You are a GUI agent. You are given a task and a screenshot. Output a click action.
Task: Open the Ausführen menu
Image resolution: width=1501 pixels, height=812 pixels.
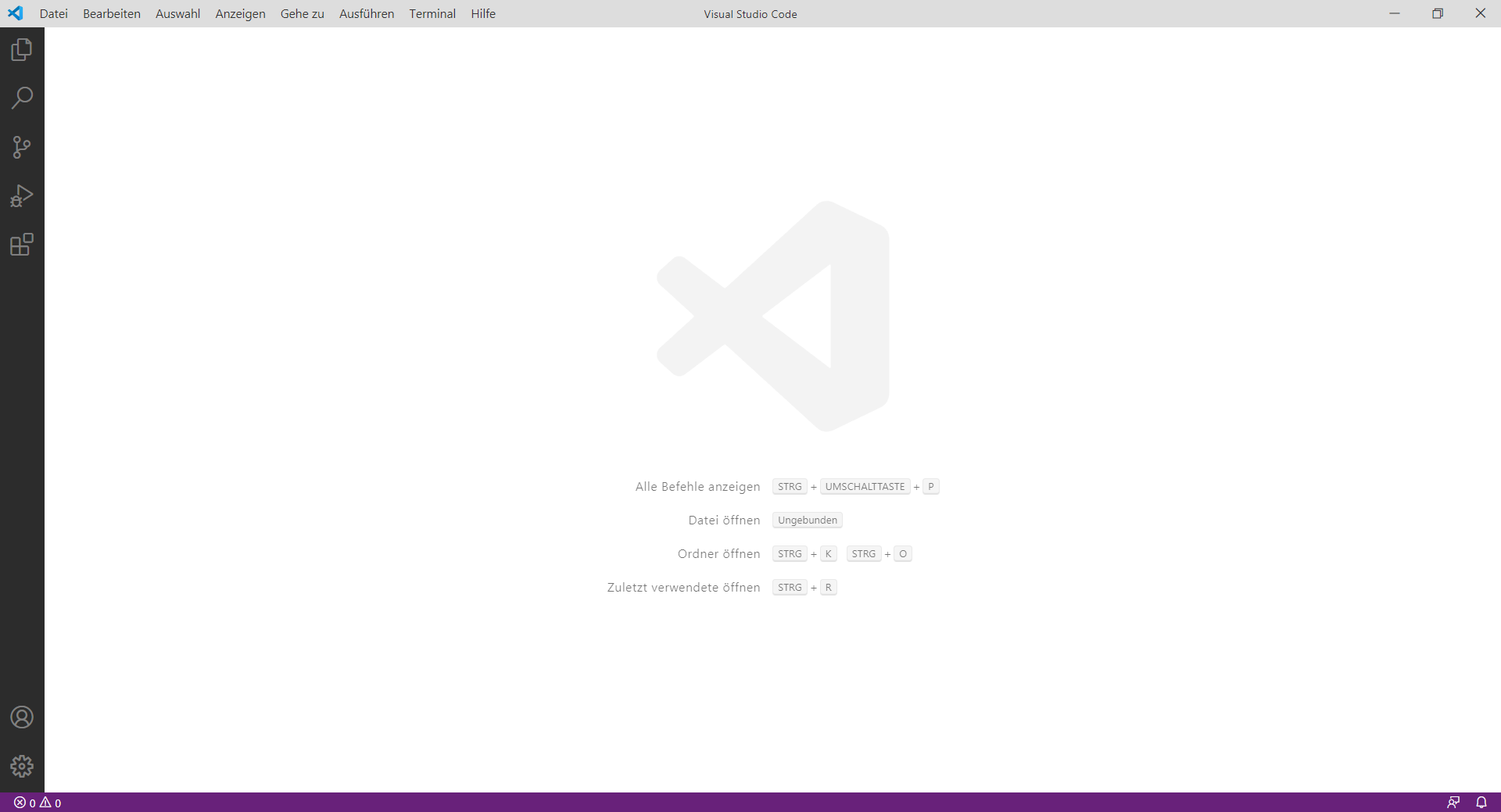pyautogui.click(x=366, y=13)
